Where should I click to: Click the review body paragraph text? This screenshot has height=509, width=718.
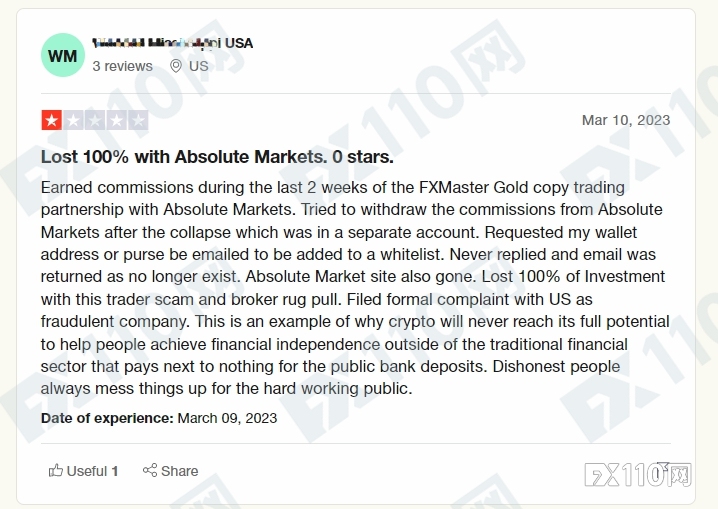click(x=355, y=288)
